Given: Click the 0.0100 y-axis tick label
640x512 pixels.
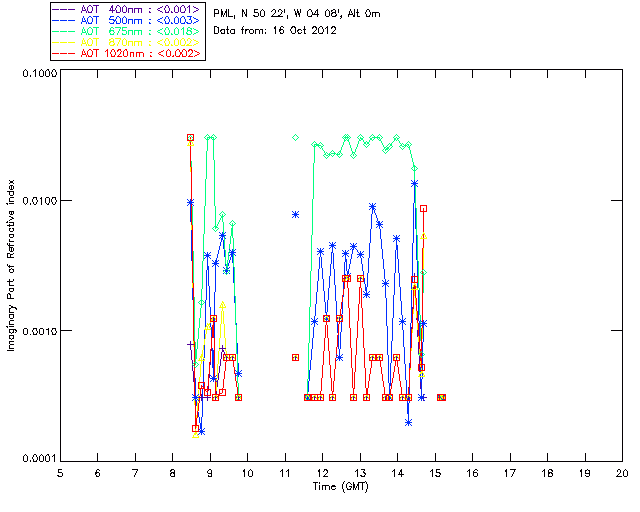Looking at the screenshot, I should click(39, 201).
